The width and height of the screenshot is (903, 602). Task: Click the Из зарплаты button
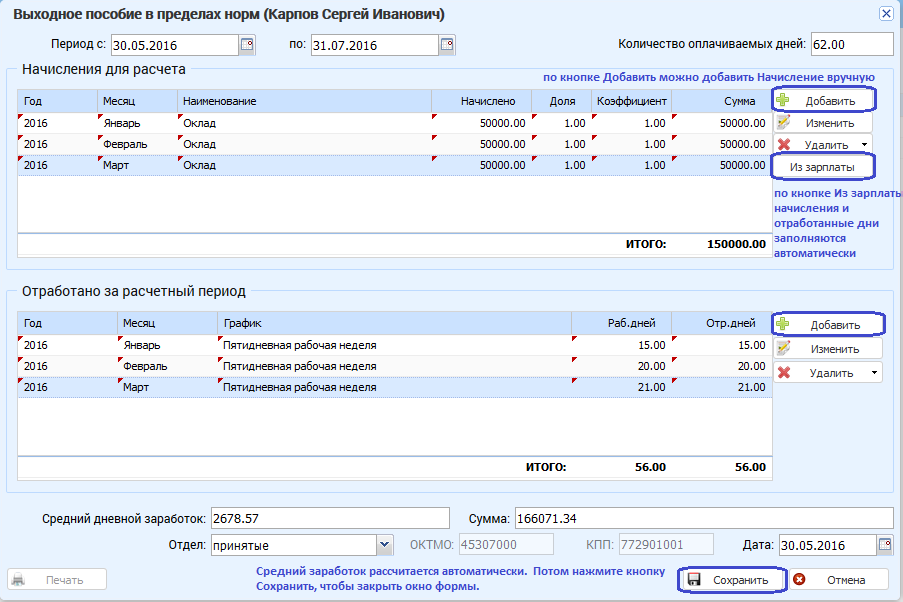[x=822, y=167]
